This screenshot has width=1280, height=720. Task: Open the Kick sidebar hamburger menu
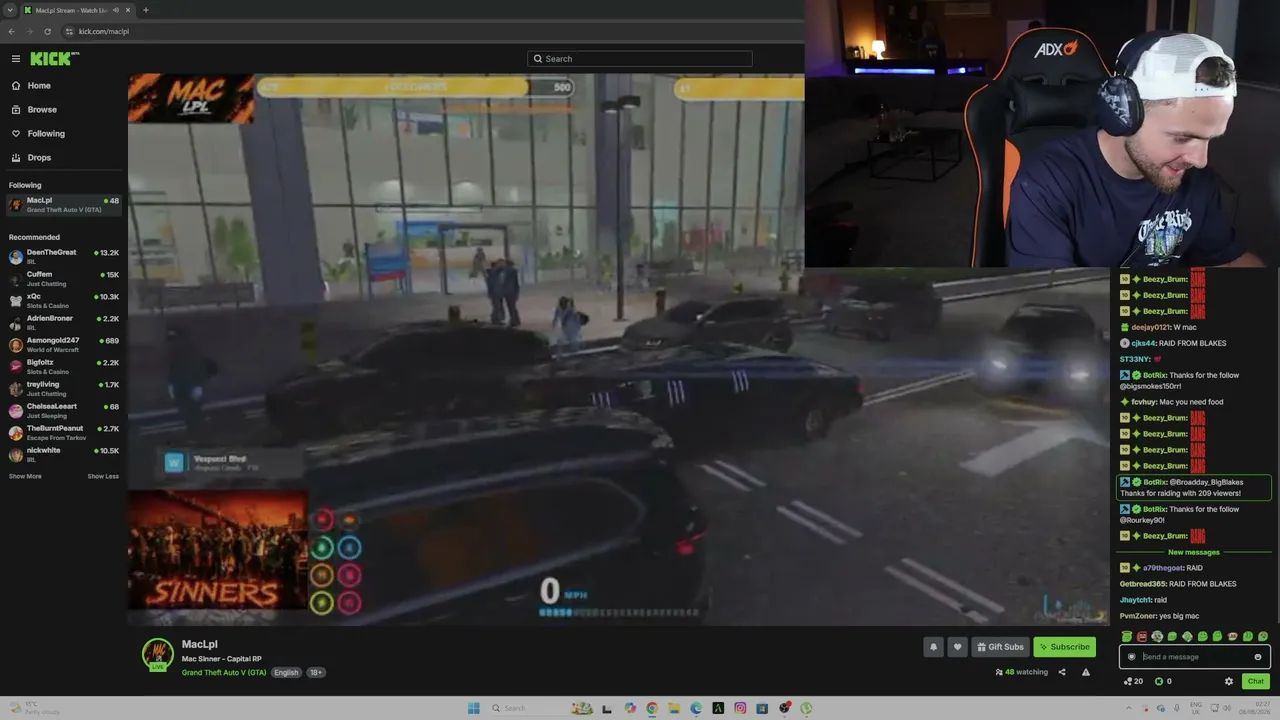coord(15,59)
